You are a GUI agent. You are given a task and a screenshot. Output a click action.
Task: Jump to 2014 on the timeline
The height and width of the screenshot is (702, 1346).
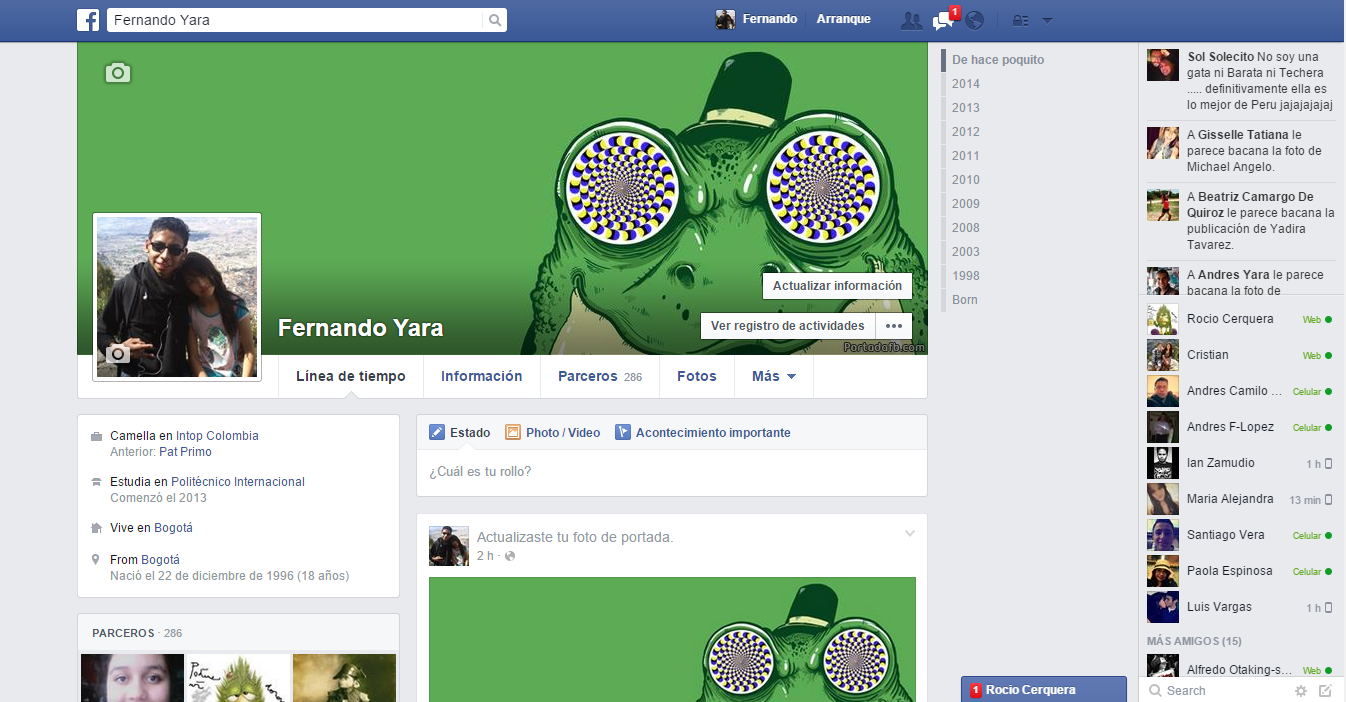click(x=966, y=84)
